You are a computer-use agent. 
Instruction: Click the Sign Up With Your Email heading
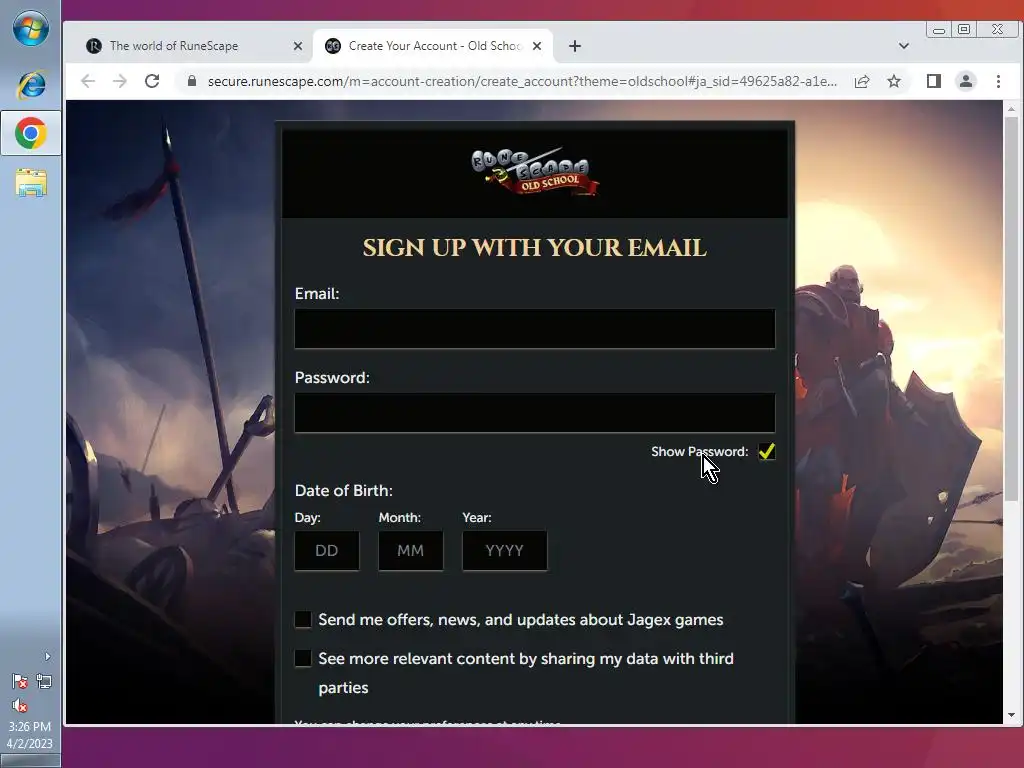tap(535, 248)
